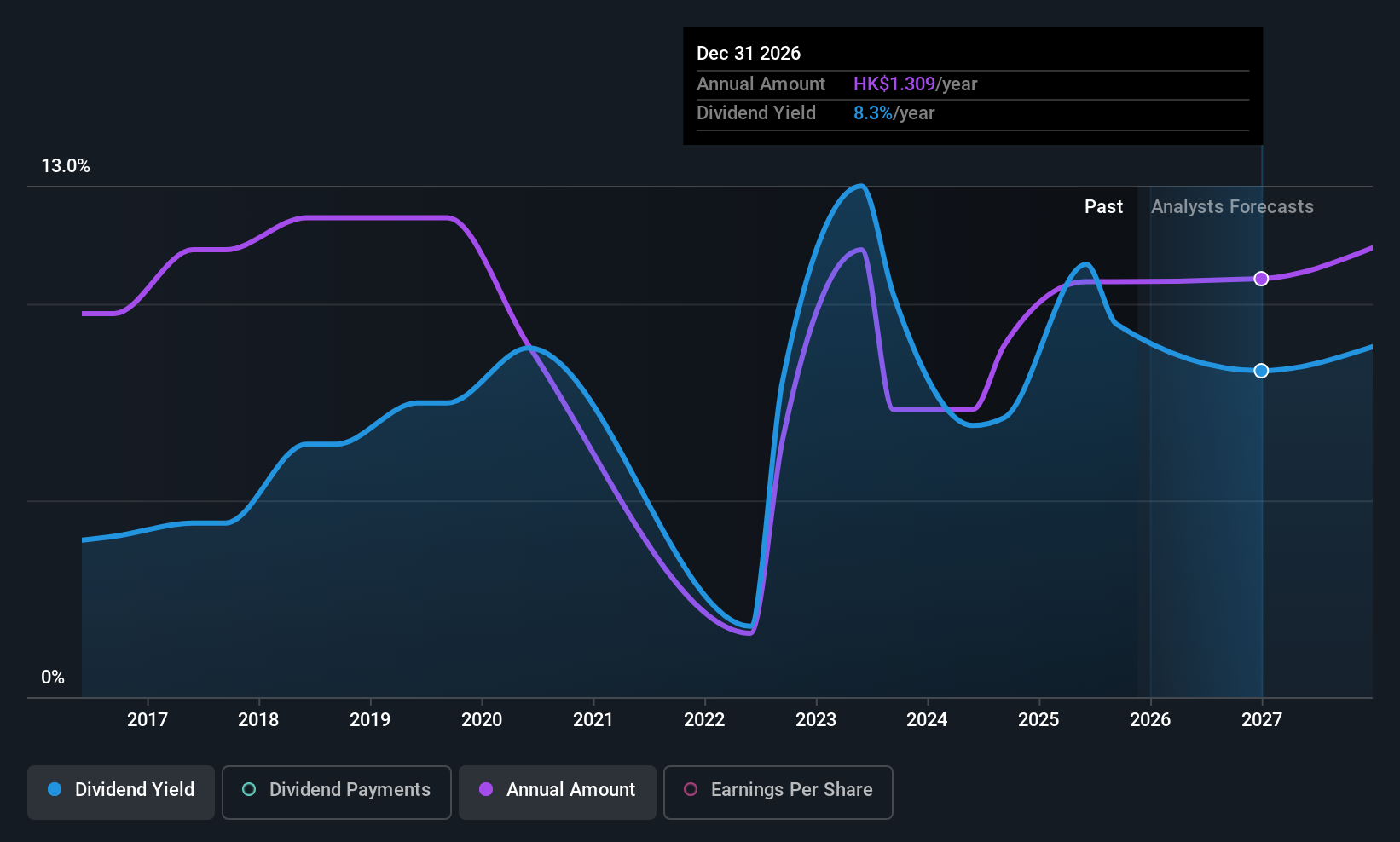Select the purple marker on the forecast line
The width and height of the screenshot is (1400, 842).
point(1262,279)
